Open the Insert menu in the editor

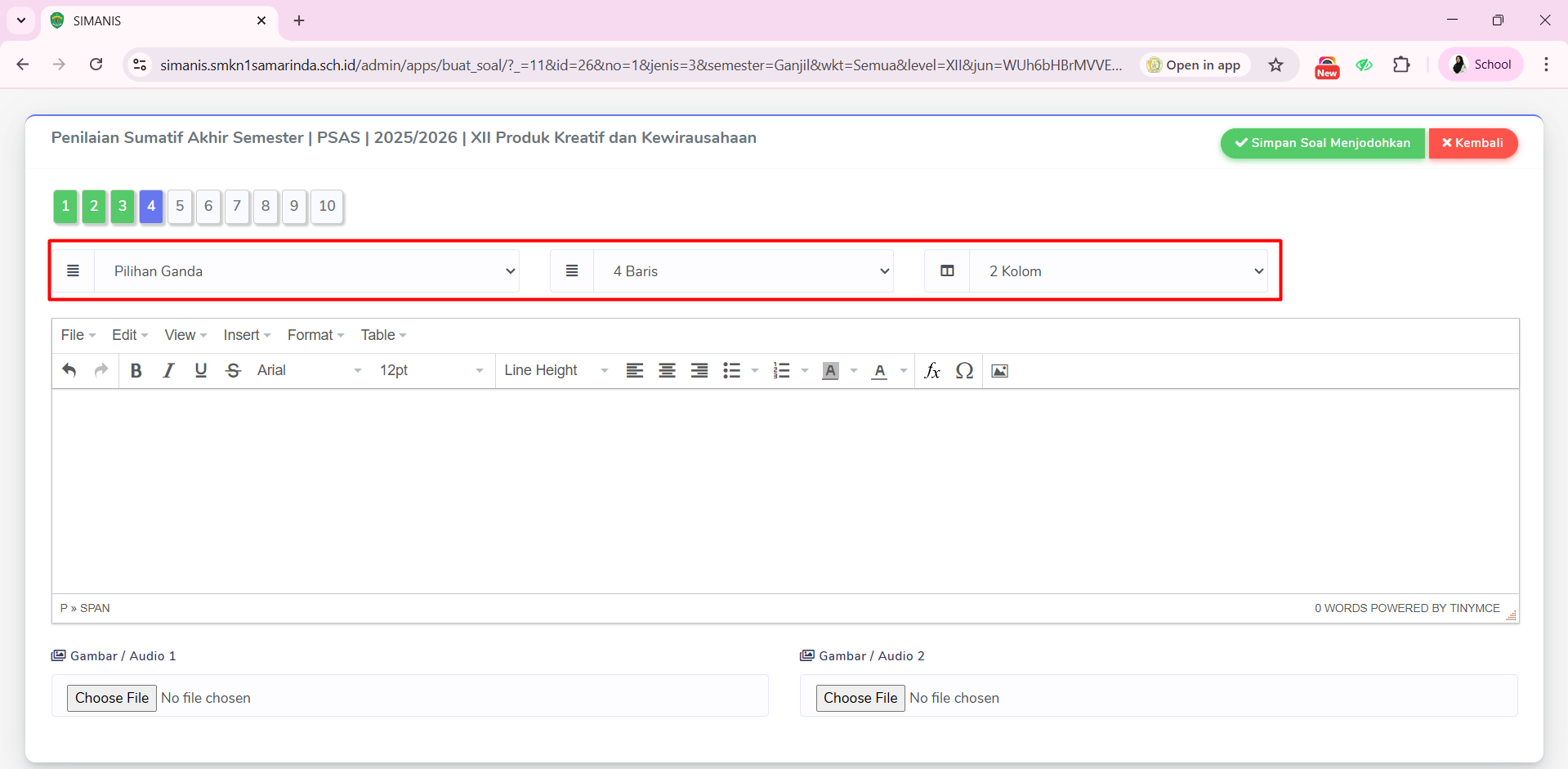click(246, 335)
